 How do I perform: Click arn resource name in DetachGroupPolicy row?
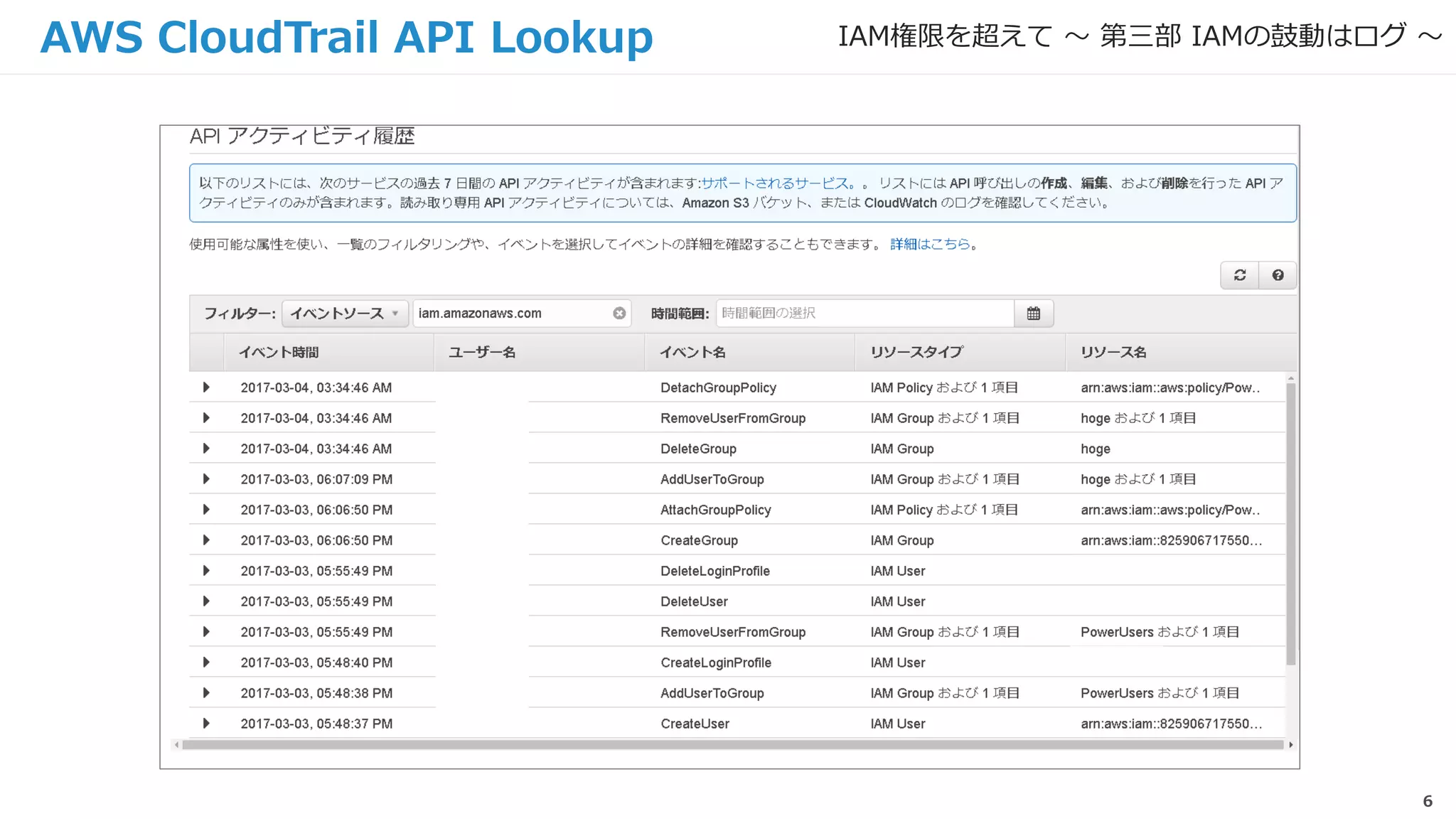[1170, 387]
